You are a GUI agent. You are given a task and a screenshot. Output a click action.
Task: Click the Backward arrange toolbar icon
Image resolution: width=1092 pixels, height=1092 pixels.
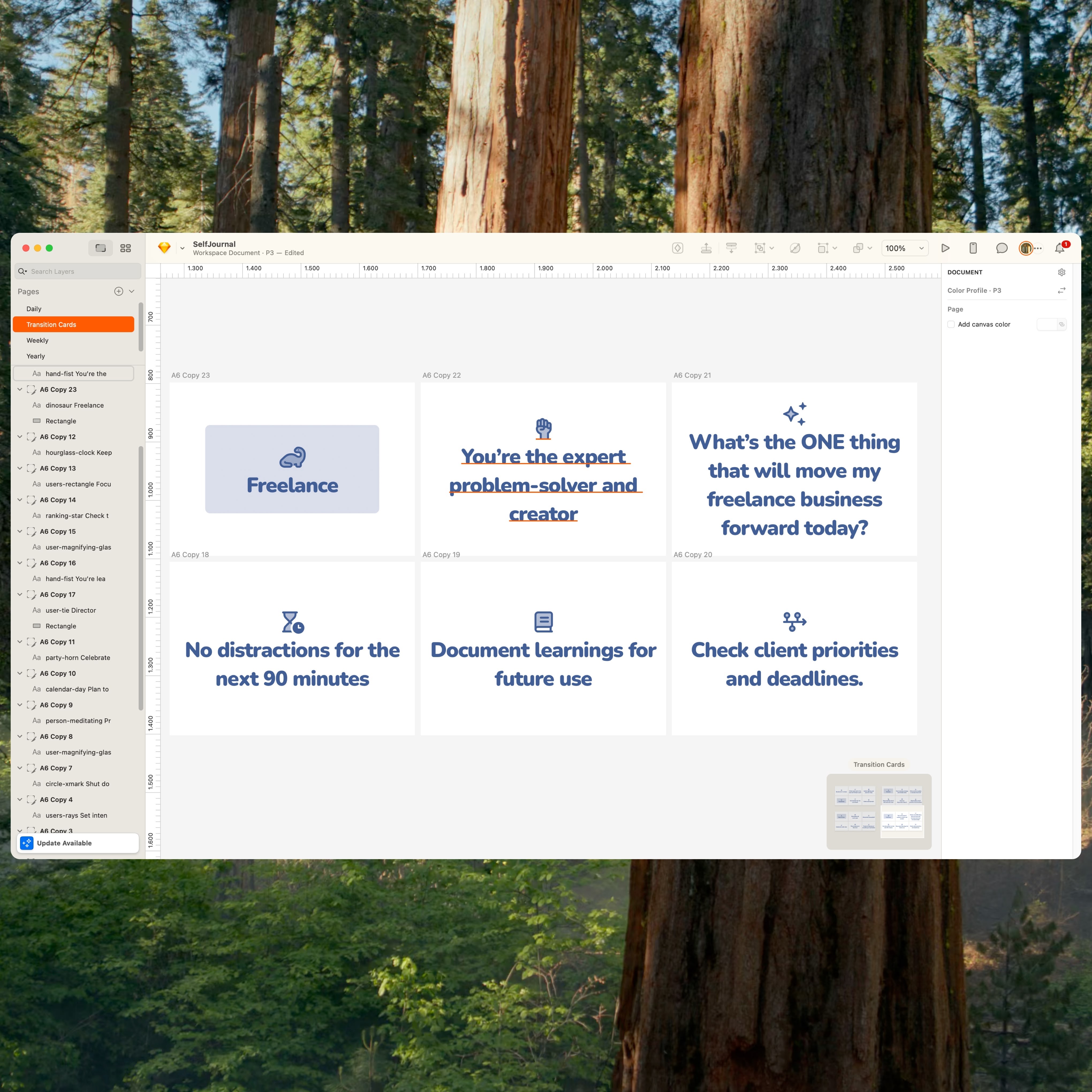point(731,248)
